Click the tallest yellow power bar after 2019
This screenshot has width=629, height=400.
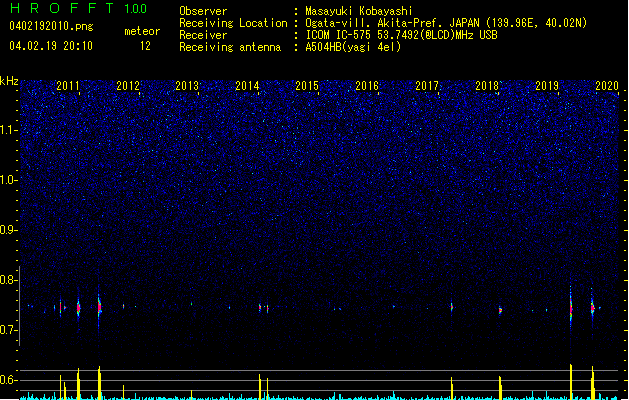[x=571, y=382]
